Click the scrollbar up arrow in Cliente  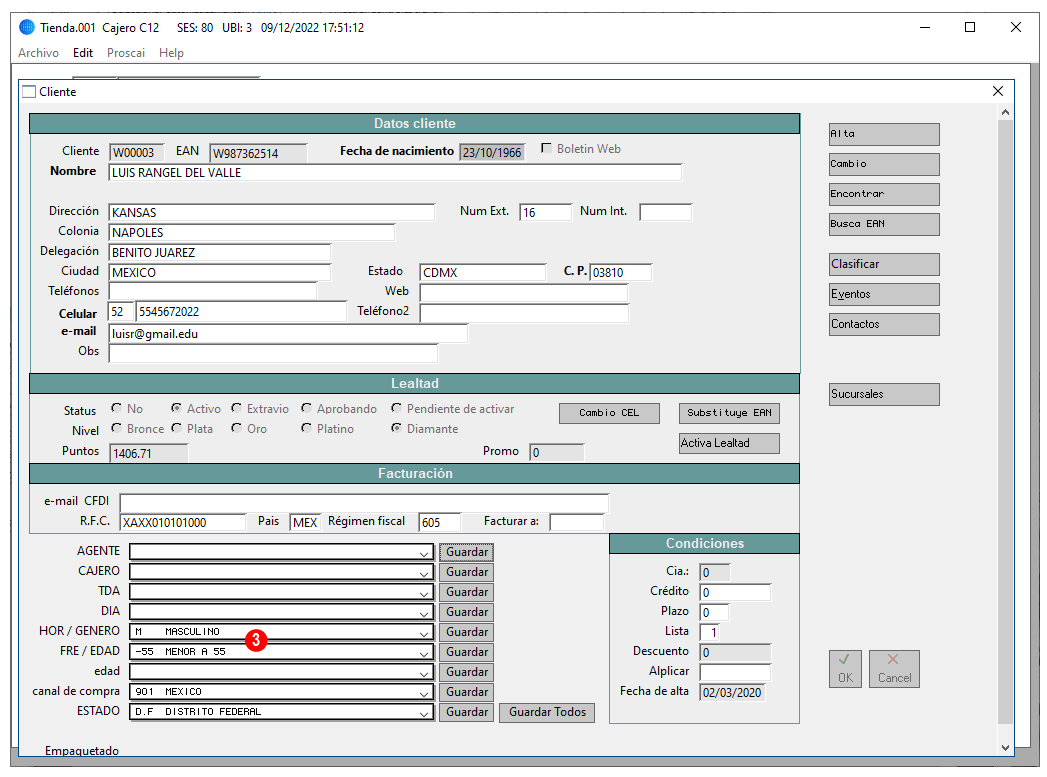click(1005, 113)
